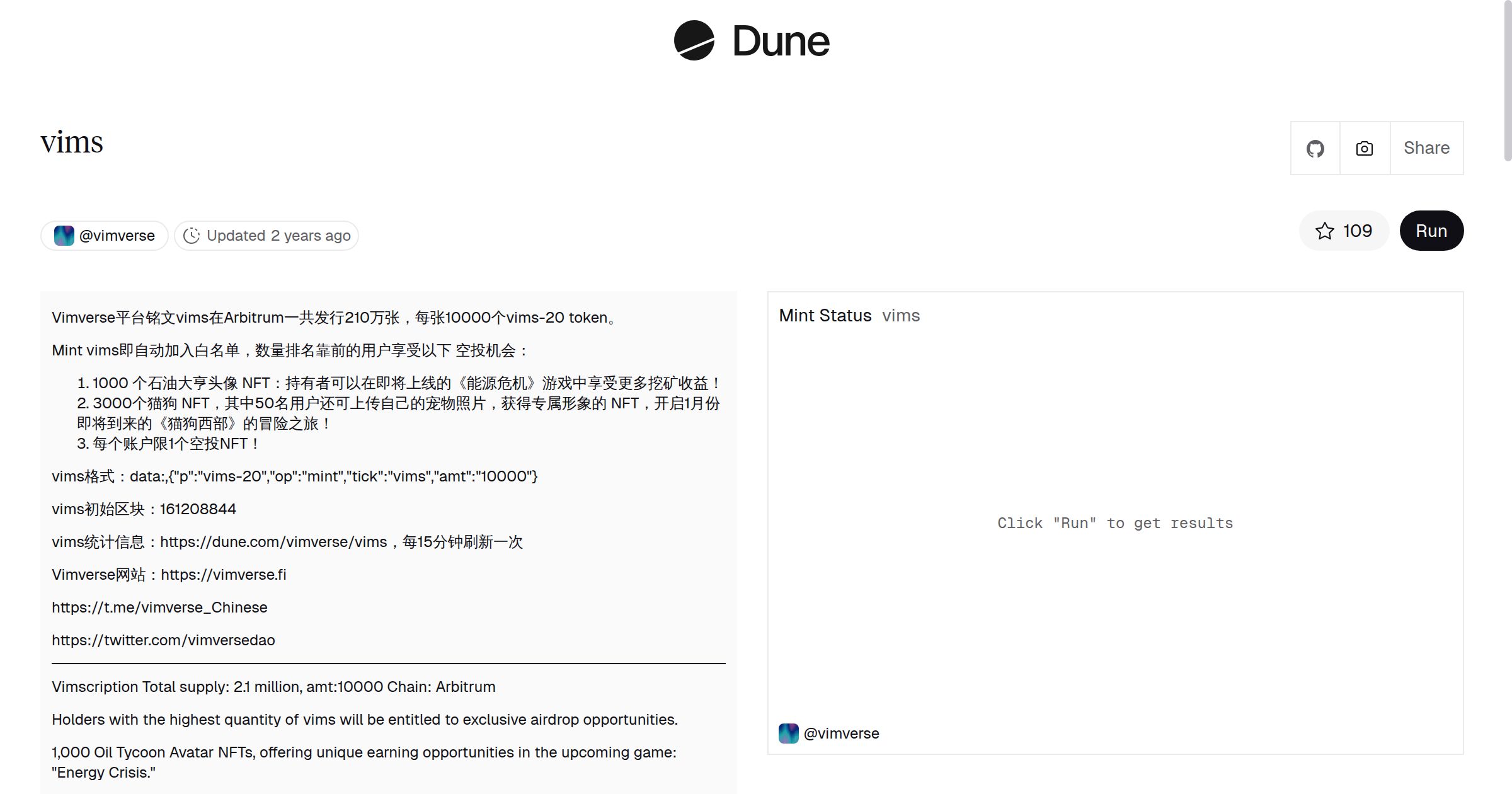The image size is (1512, 794).
Task: Open the GitHub icon button
Action: (x=1315, y=149)
